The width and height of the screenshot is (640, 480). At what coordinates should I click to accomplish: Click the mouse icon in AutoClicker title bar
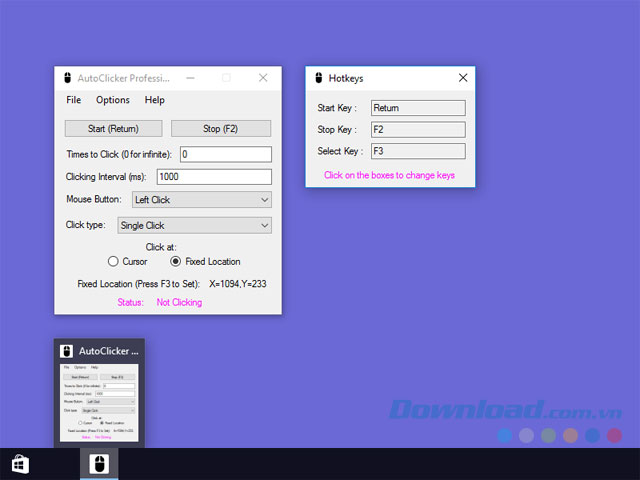tap(68, 78)
